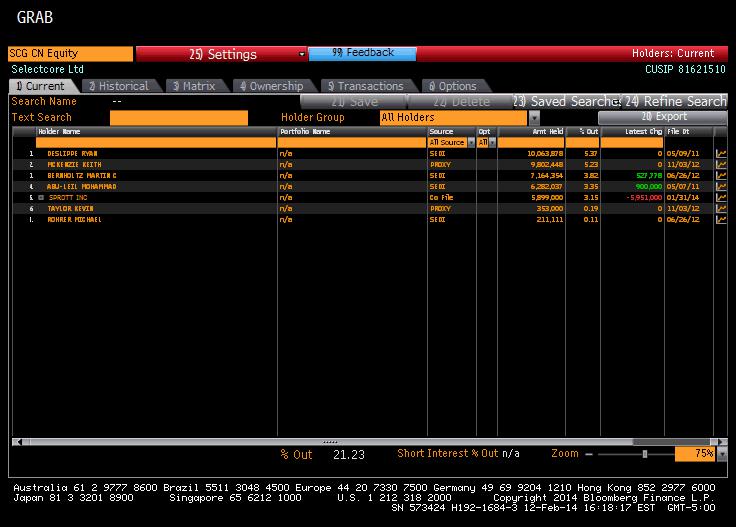Click the Save button

point(354,101)
